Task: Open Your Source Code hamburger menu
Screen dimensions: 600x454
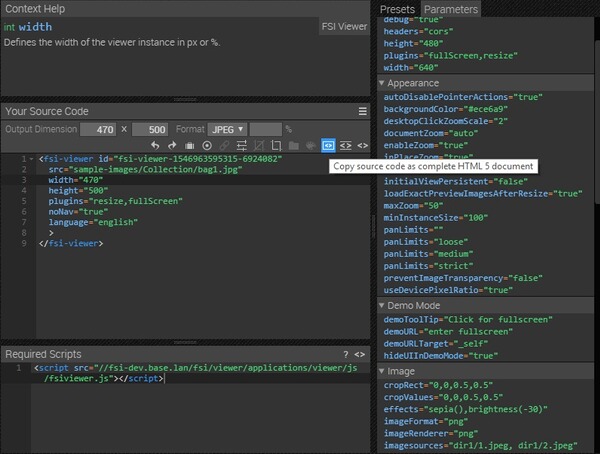Action: point(363,111)
